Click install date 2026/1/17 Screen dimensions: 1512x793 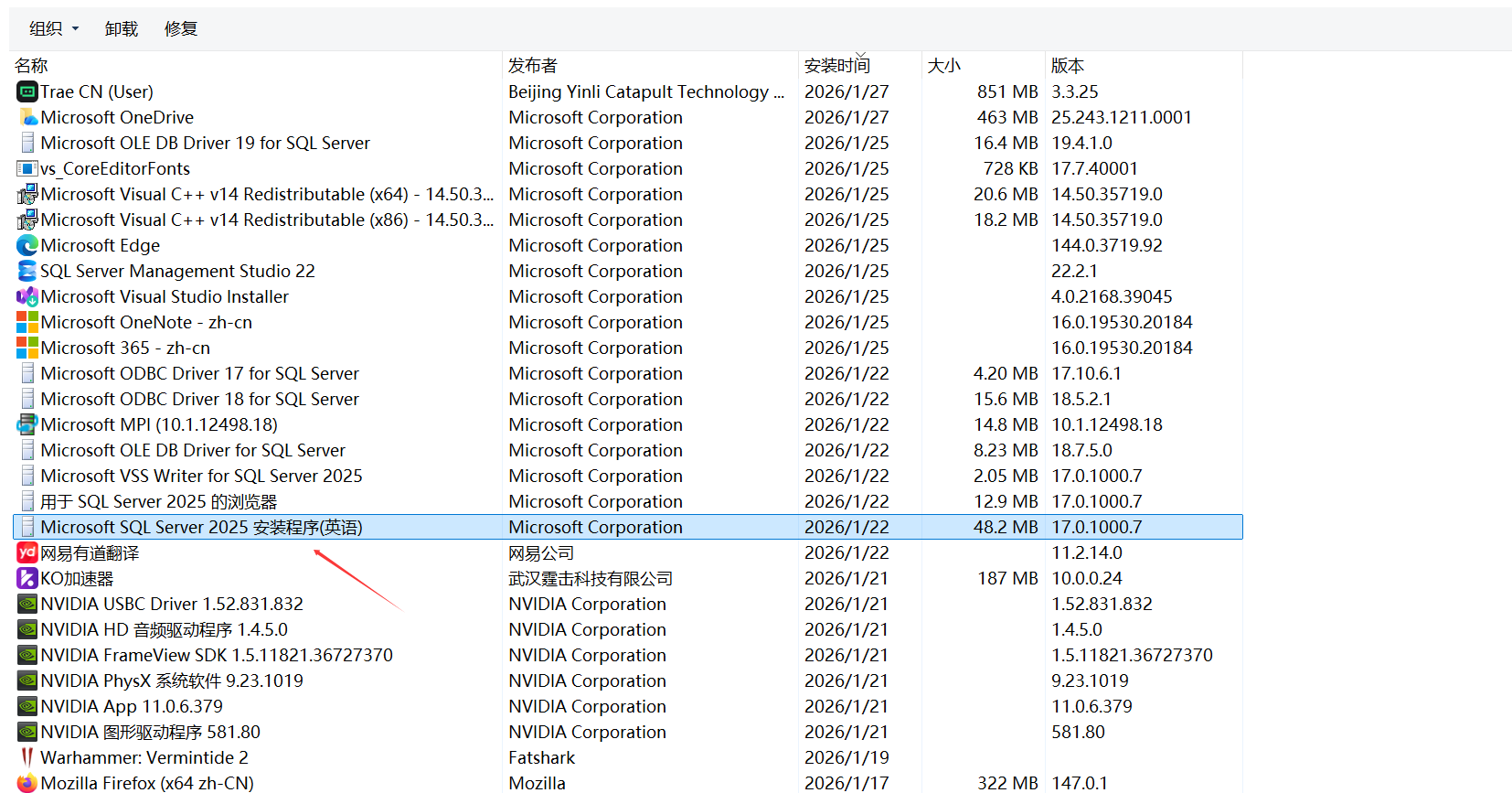click(847, 783)
